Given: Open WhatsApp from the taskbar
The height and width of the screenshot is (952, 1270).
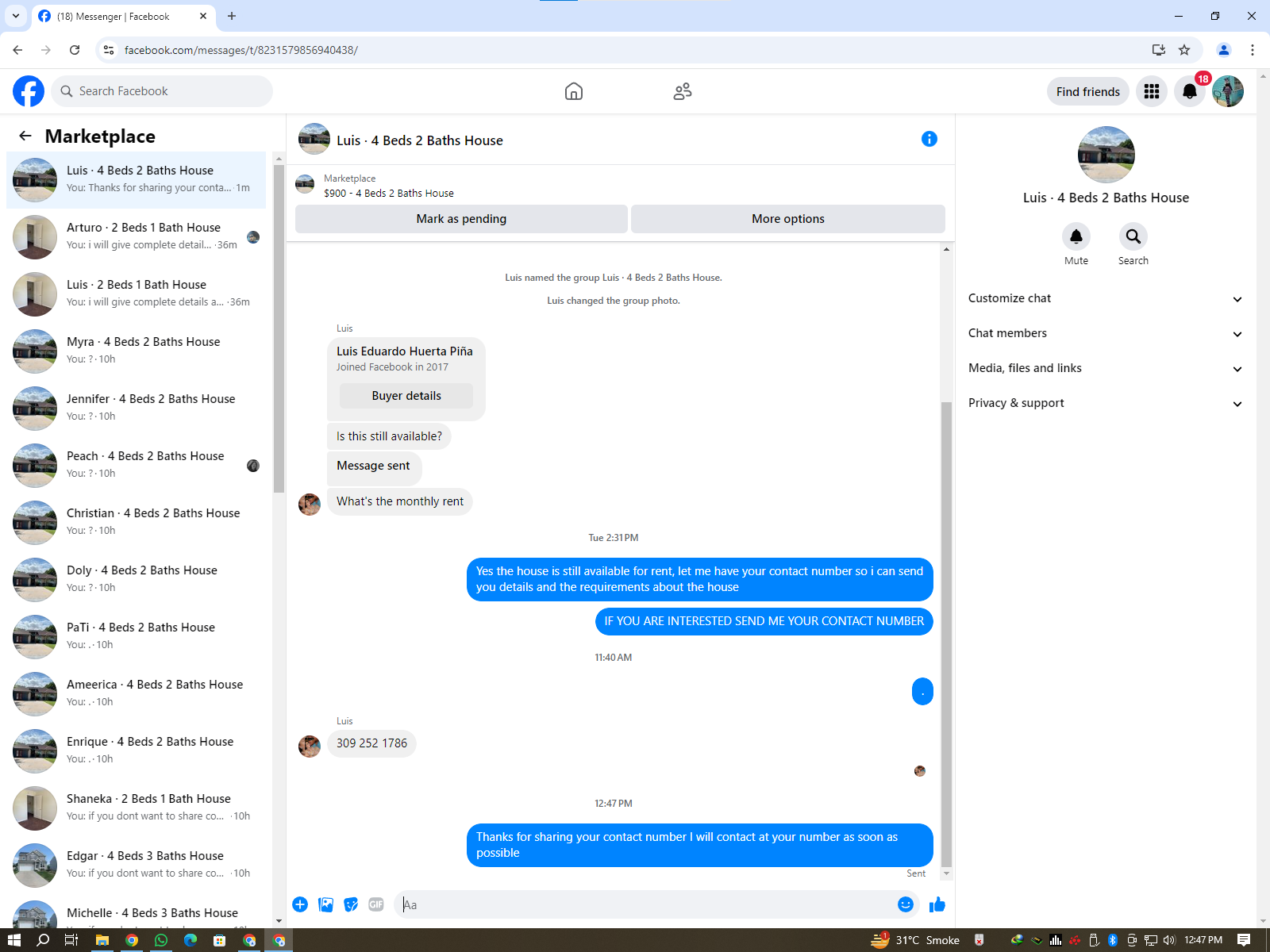Looking at the screenshot, I should point(161,940).
